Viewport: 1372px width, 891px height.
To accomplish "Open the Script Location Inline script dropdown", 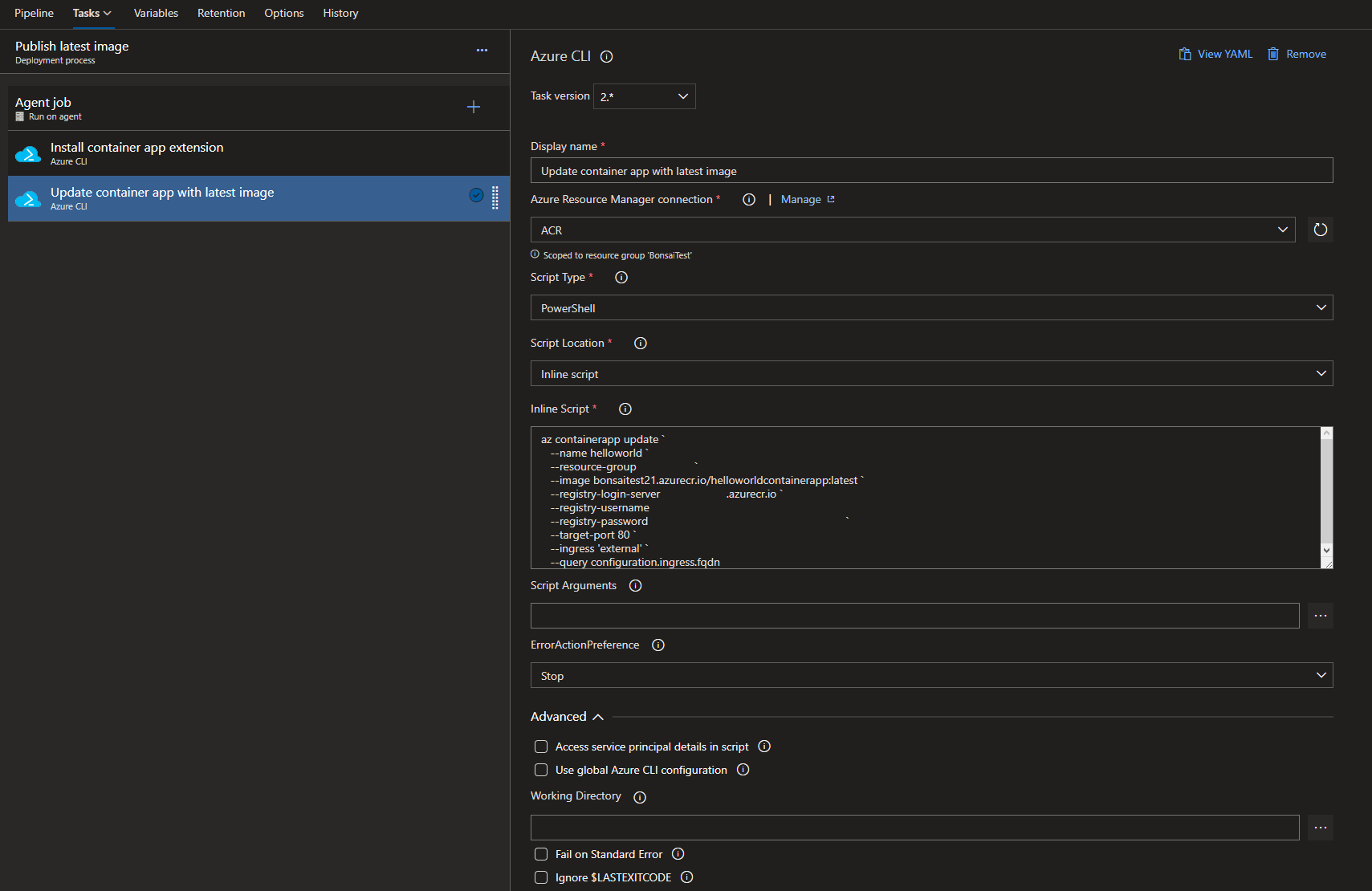I will pyautogui.click(x=932, y=373).
